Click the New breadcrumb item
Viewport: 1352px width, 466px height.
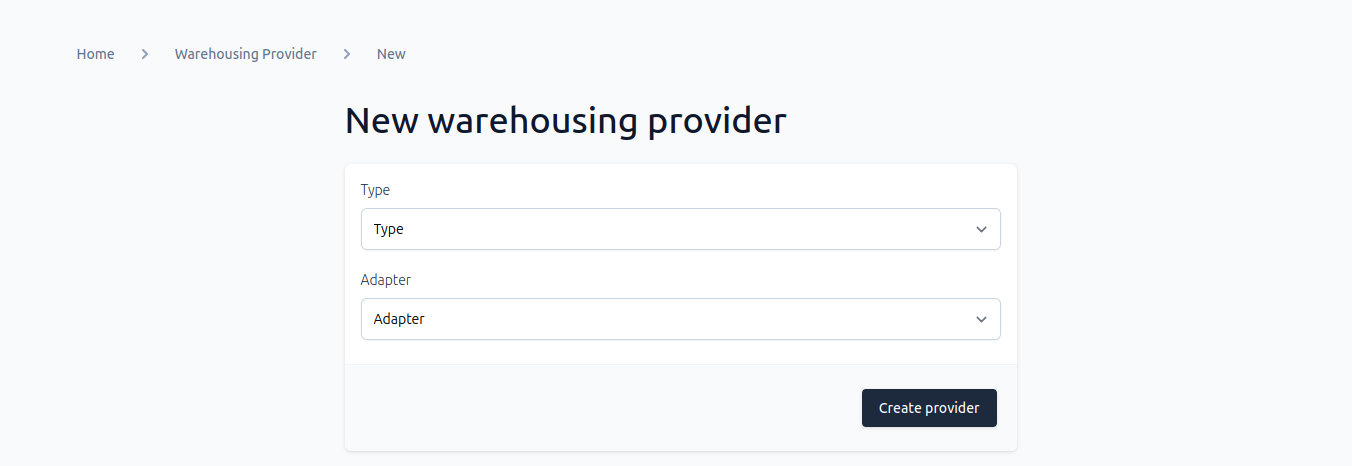[x=391, y=54]
